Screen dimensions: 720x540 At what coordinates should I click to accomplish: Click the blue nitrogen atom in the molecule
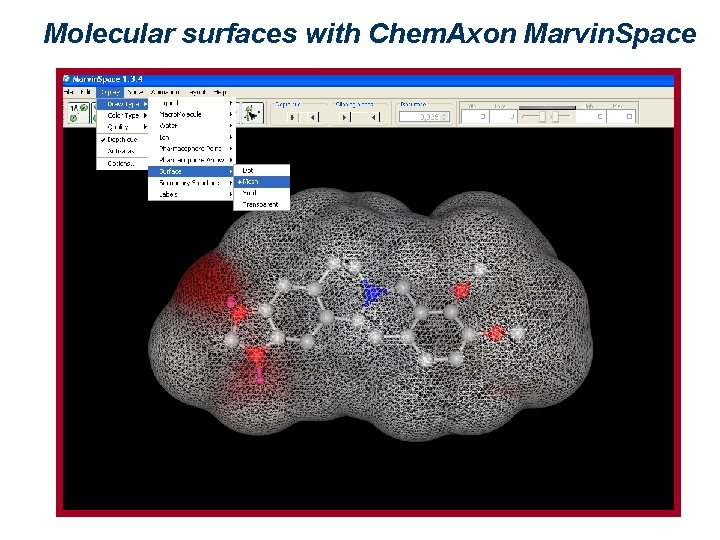pyautogui.click(x=372, y=293)
